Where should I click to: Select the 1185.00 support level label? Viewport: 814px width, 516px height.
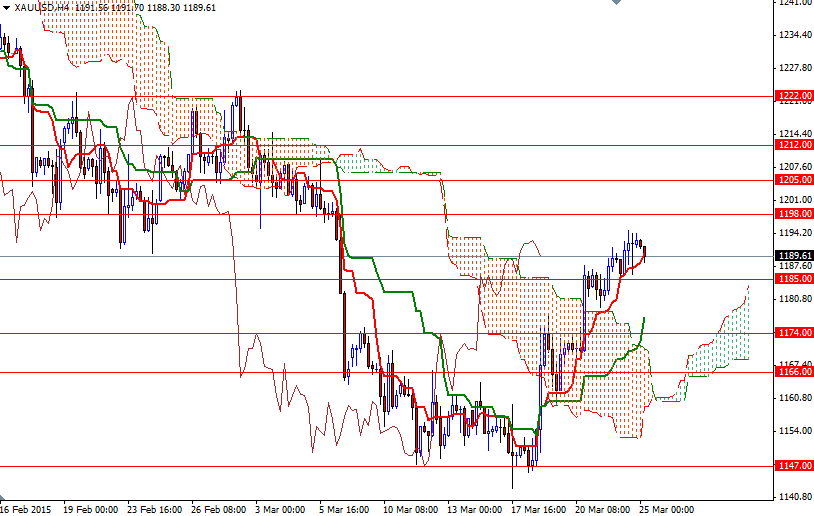(x=793, y=279)
